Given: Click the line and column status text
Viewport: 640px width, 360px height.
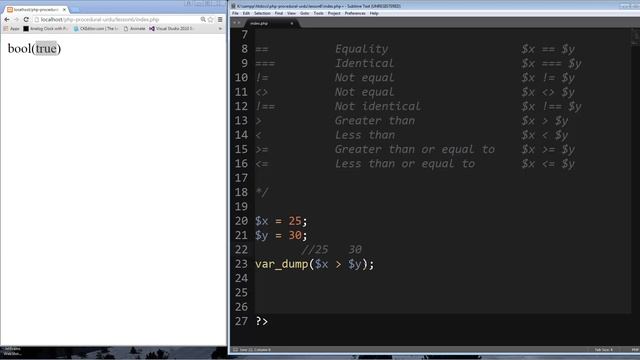Looking at the screenshot, I should click(255, 350).
